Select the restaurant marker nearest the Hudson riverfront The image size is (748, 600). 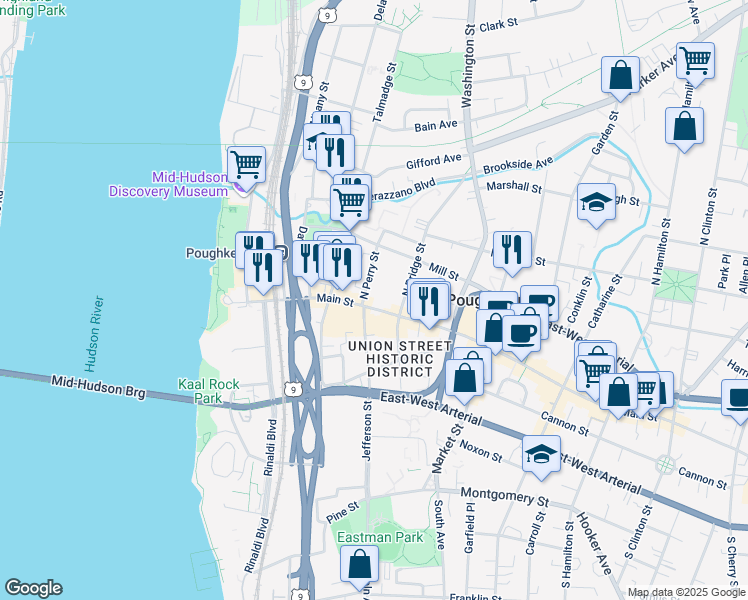[263, 269]
